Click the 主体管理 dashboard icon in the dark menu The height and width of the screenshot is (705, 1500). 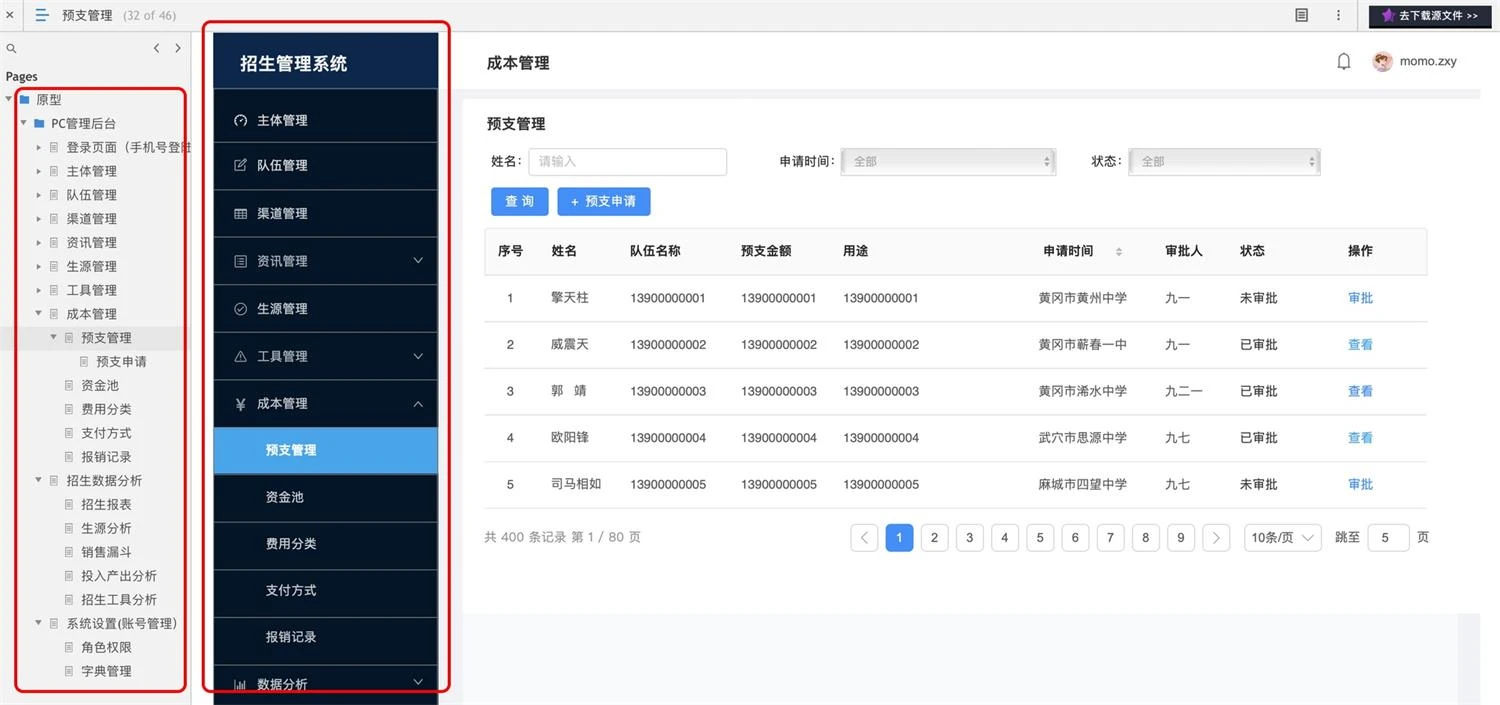240,120
